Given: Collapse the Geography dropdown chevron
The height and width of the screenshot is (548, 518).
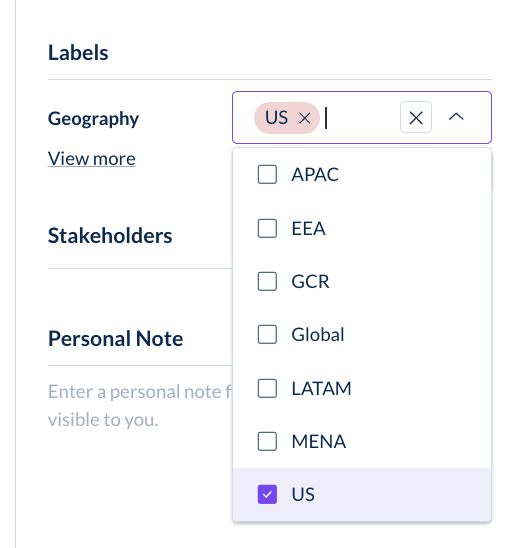Looking at the screenshot, I should tap(456, 117).
